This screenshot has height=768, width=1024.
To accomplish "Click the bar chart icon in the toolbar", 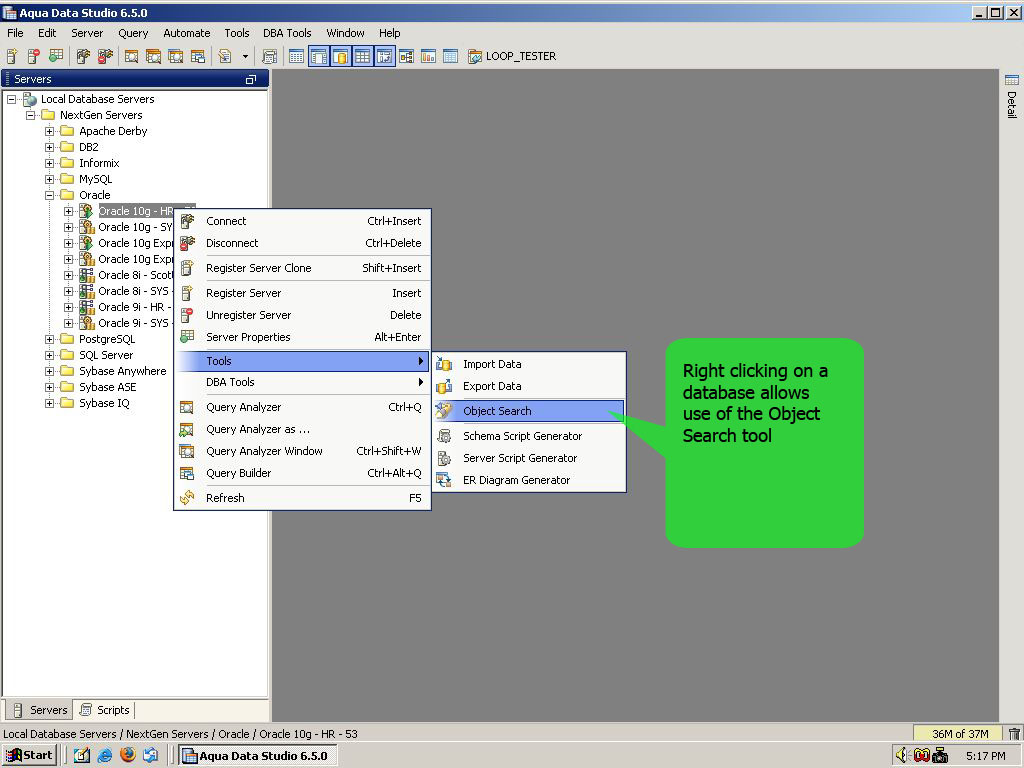I will (x=428, y=56).
